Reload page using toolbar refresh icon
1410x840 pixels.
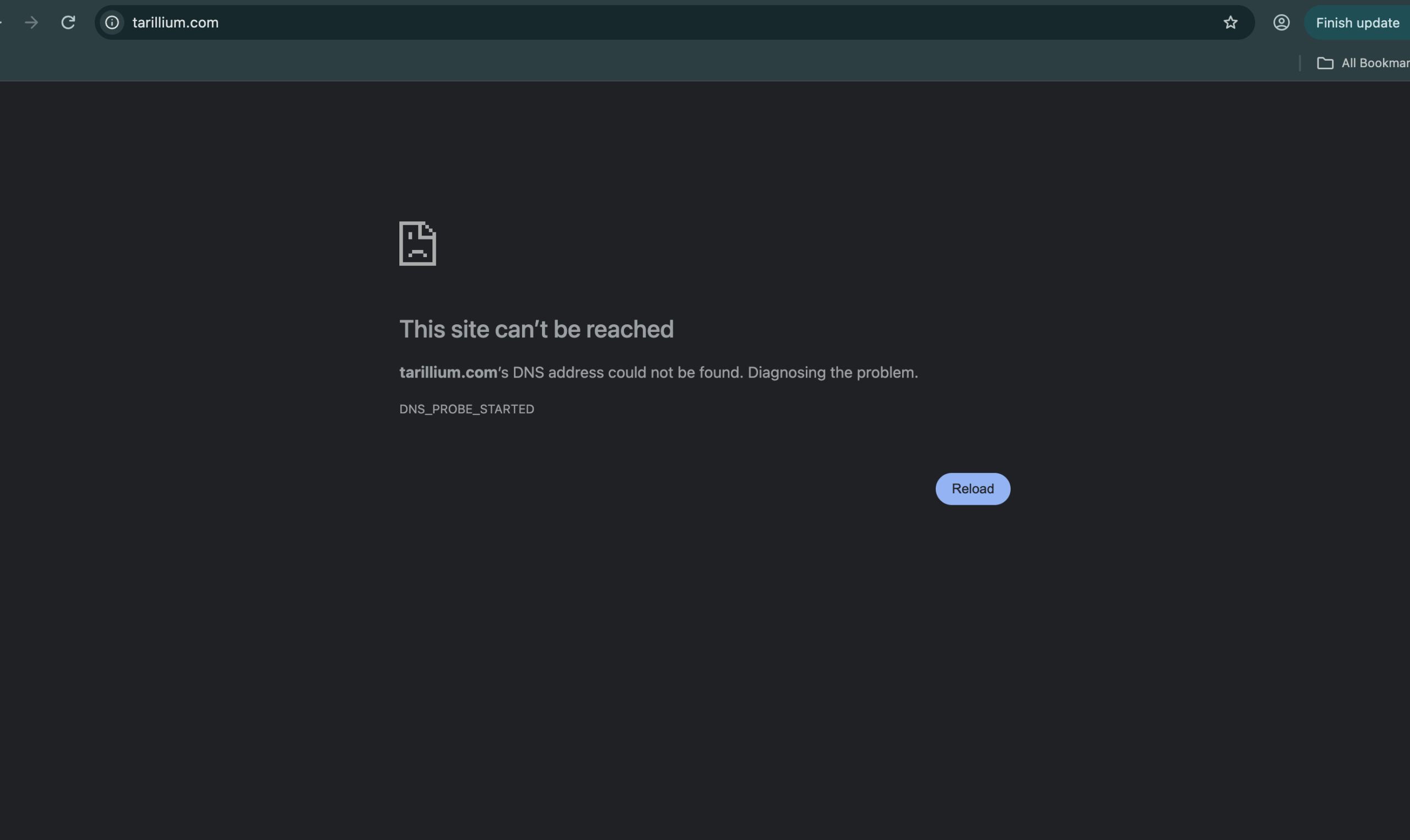tap(68, 23)
